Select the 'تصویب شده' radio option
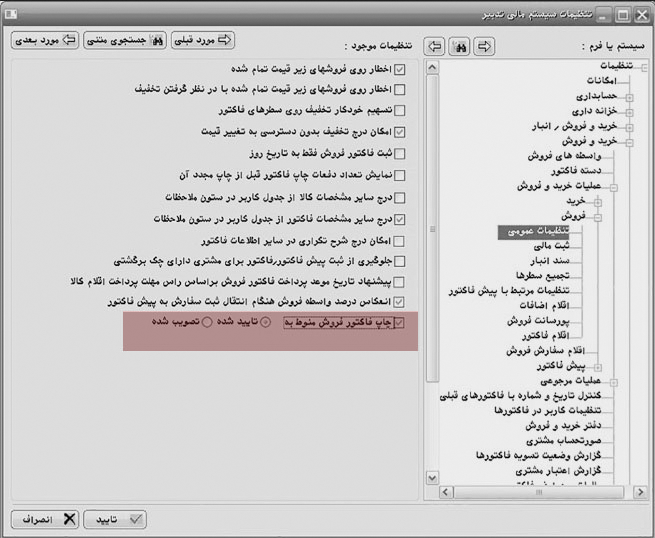The image size is (655, 538). click(208, 323)
